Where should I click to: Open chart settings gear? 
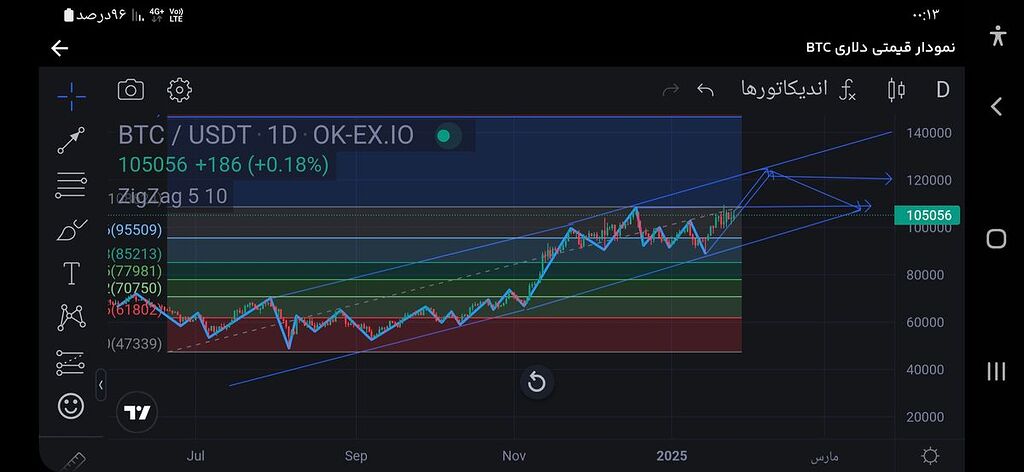[x=179, y=90]
